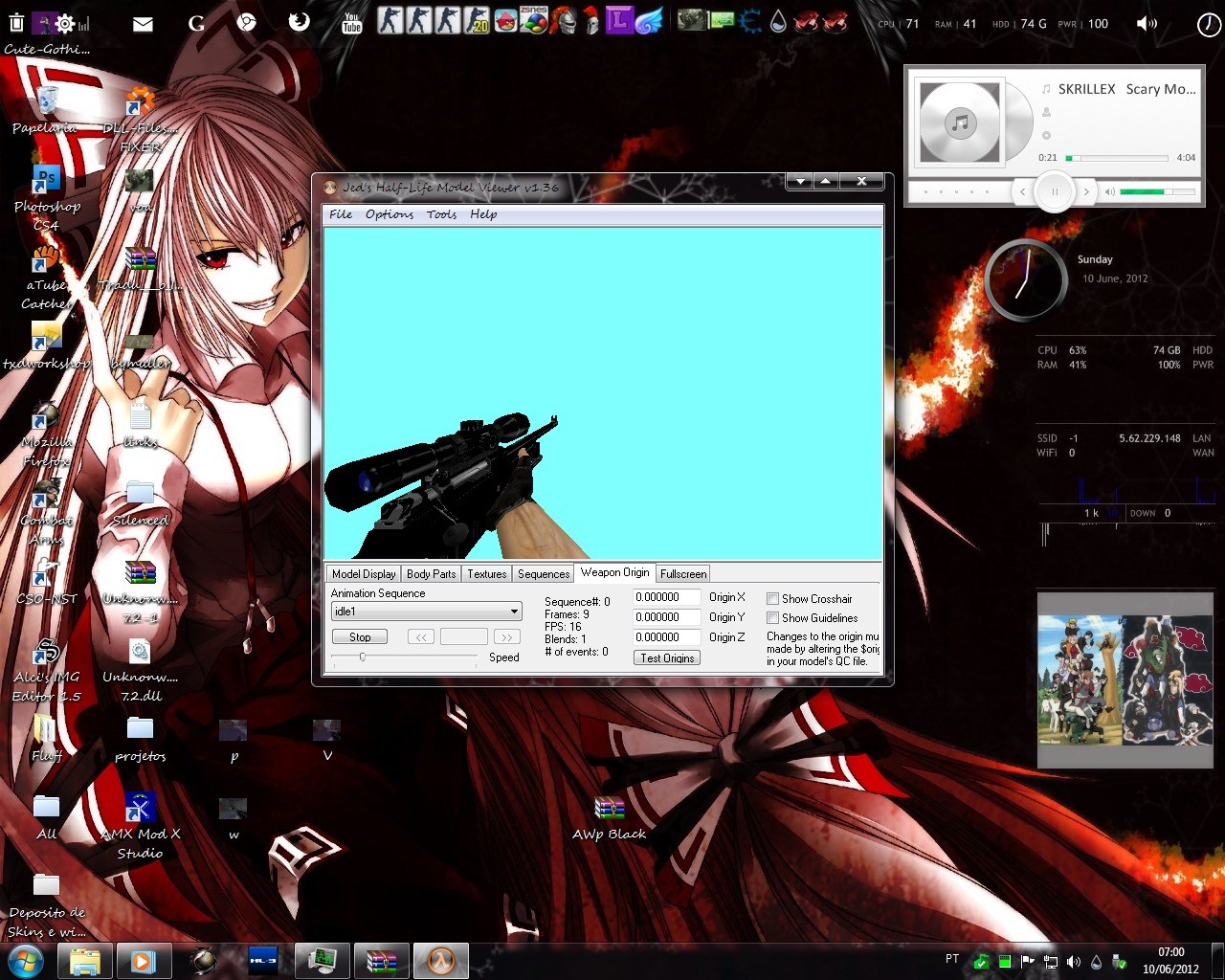Click the mail envelope icon in top bar
Image resolution: width=1225 pixels, height=980 pixels.
click(143, 24)
